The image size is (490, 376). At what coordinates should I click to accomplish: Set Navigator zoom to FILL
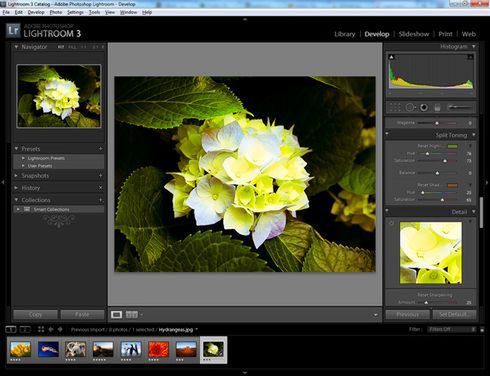pos(72,47)
